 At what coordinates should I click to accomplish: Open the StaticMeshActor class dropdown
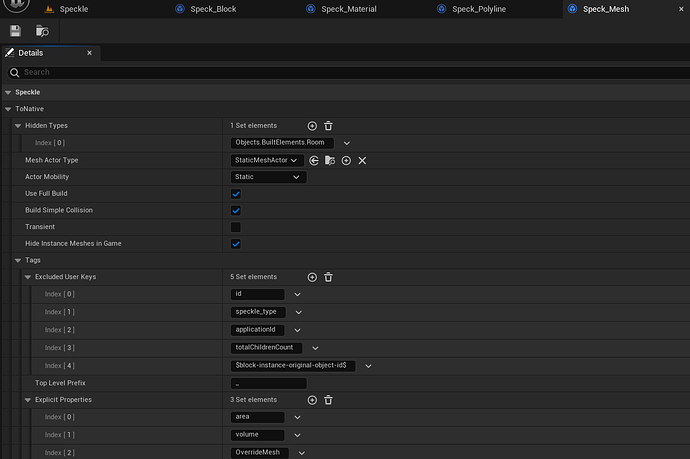[x=267, y=160]
